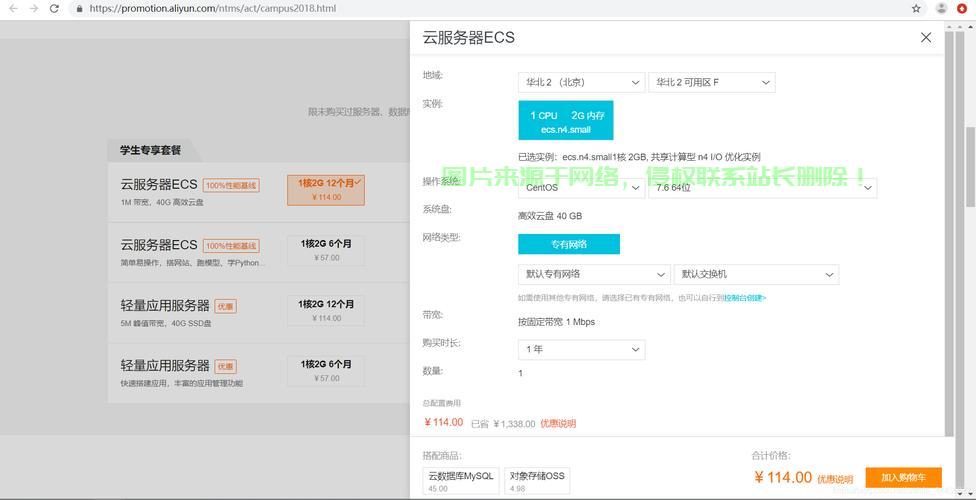Image resolution: width=976 pixels, height=500 pixels.
Task: Select 轻量应用服务器 1核2G 6个月 plan
Action: (326, 370)
